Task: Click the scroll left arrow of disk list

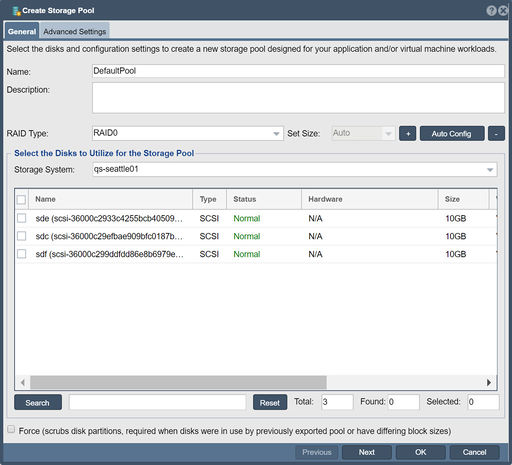Action: coord(23,382)
